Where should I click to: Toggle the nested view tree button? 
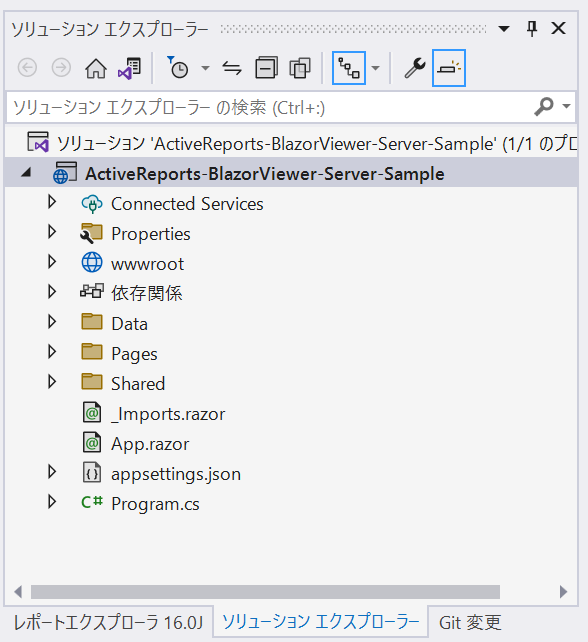(349, 68)
